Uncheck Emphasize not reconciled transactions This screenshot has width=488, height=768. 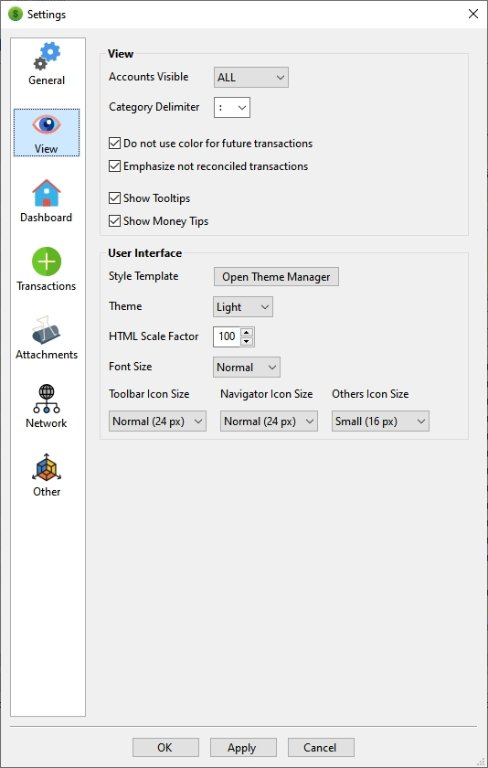[115, 166]
